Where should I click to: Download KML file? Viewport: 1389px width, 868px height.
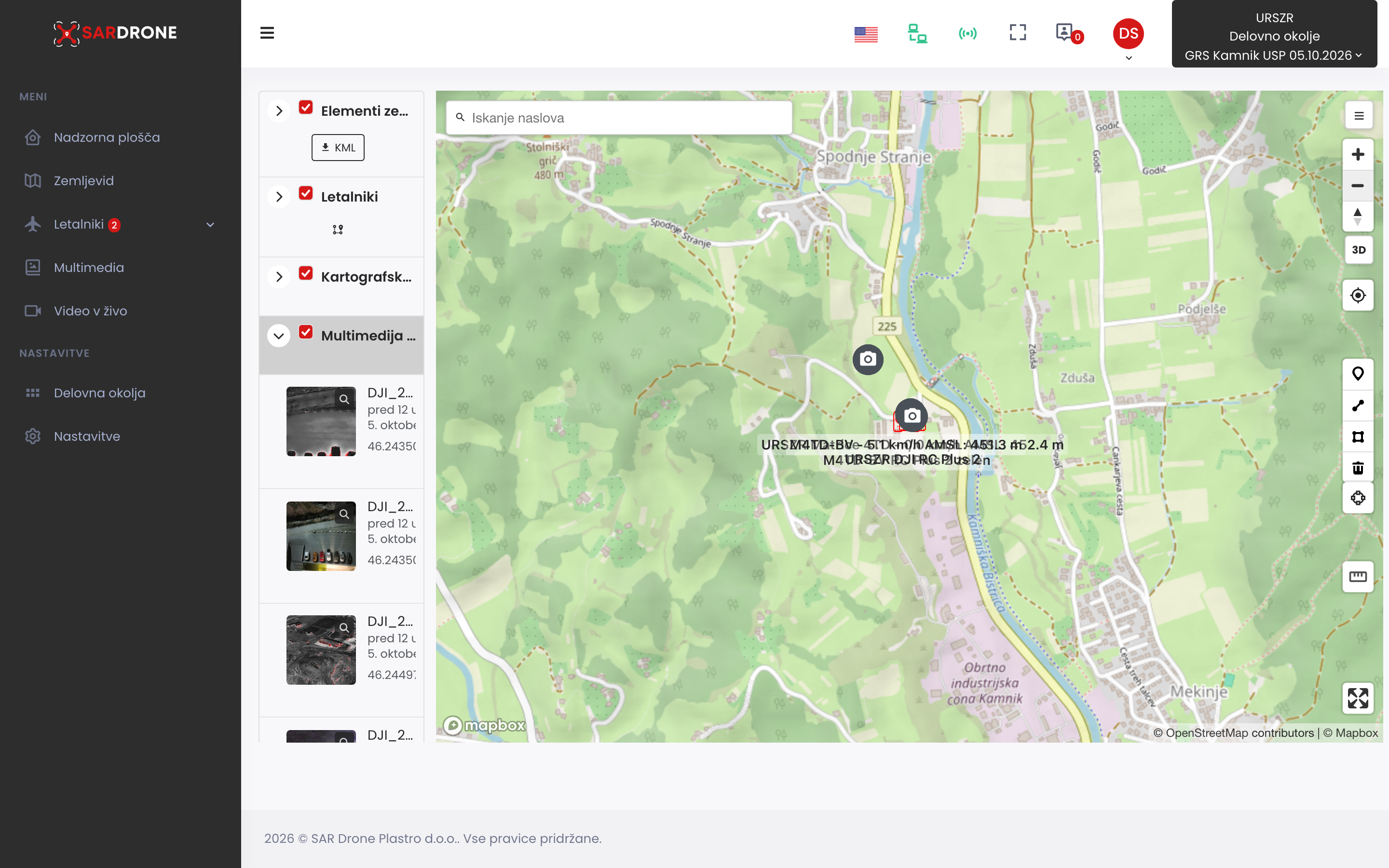[x=338, y=148]
